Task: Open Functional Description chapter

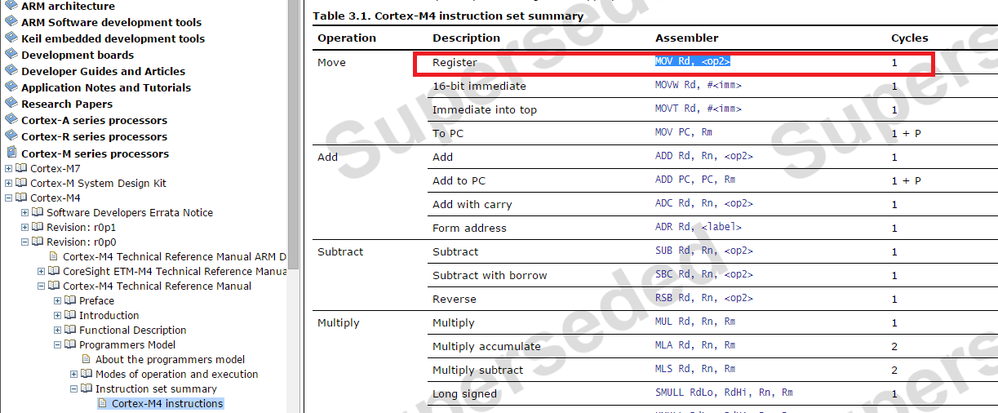Action: click(132, 330)
